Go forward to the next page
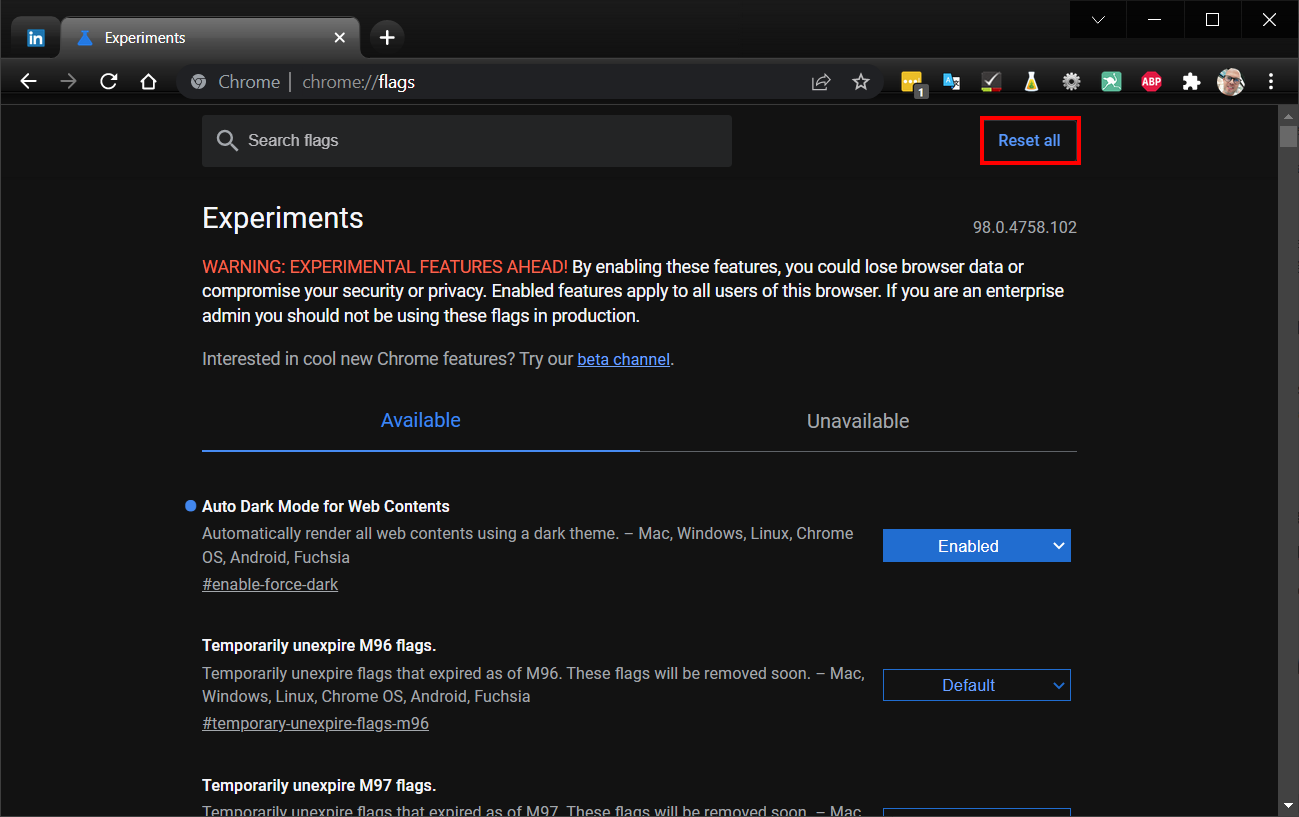Screen dimensions: 1299x817 tap(69, 82)
